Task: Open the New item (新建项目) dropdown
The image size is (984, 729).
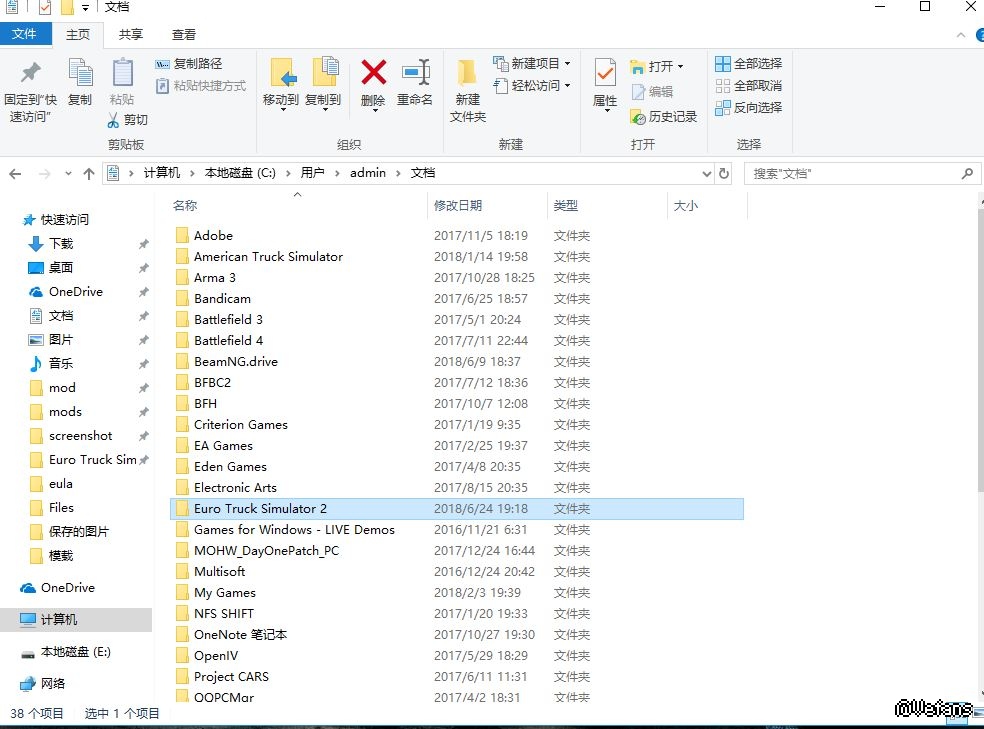Action: [x=567, y=63]
